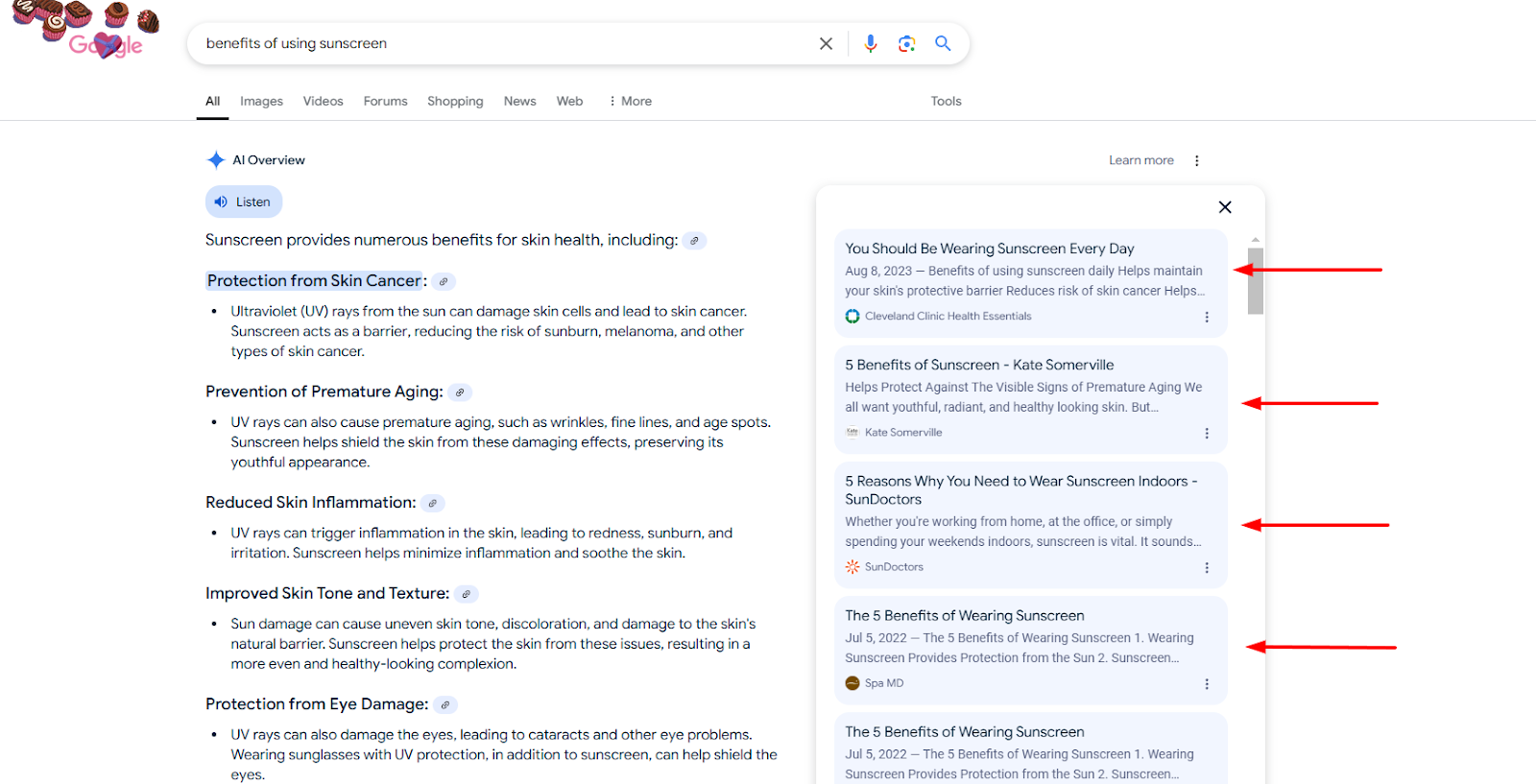The height and width of the screenshot is (784, 1536).
Task: Open link icon next to intro sentence
Action: click(x=694, y=241)
